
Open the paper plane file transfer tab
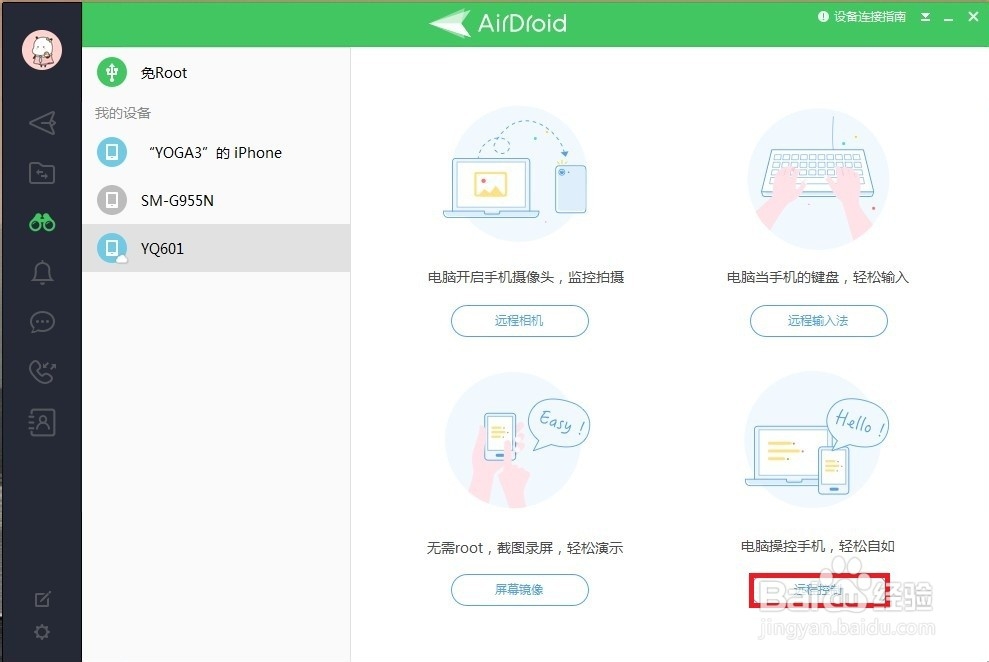[x=42, y=123]
